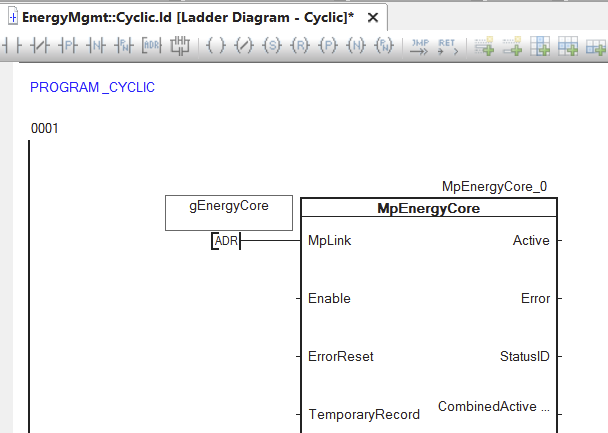The height and width of the screenshot is (433, 608).
Task: Click the add column grid icon
Action: point(540,46)
